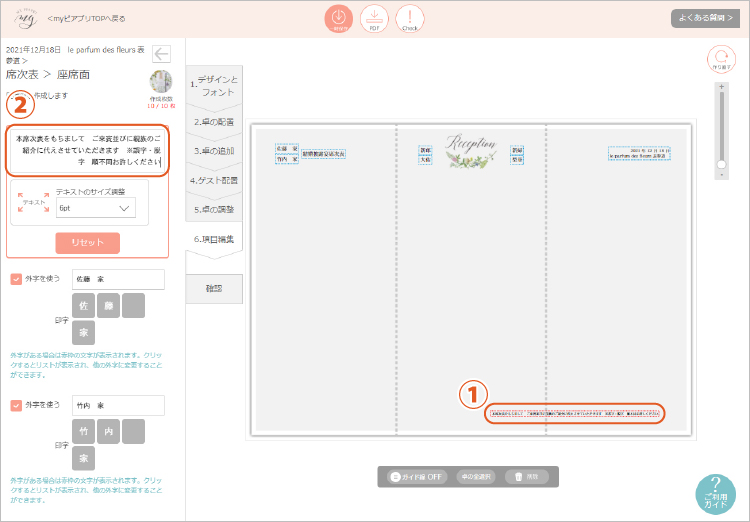Viewport: 750px width, 522px height.
Task: Click the greeting message text box
Action: (86, 149)
